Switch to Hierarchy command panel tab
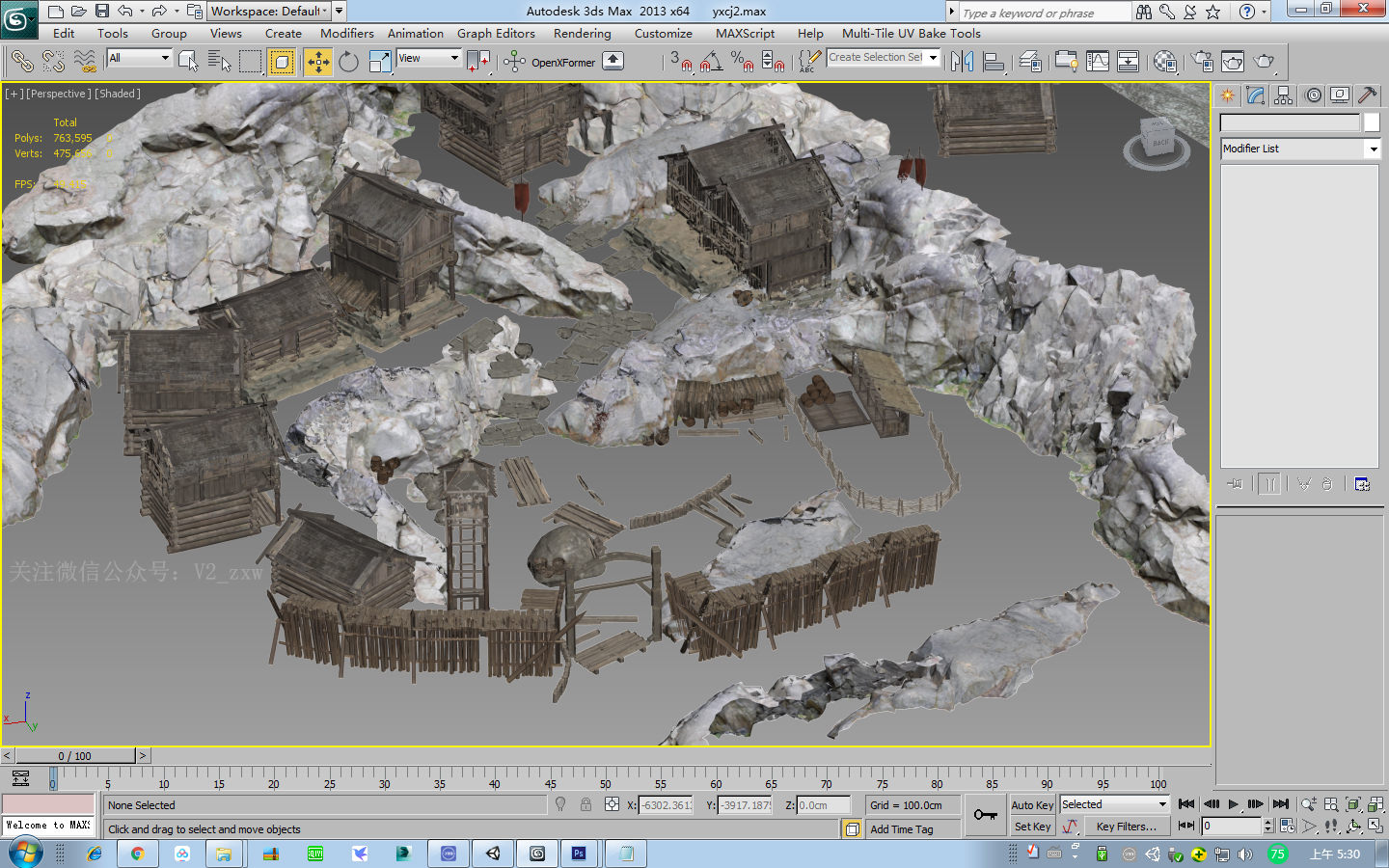Screen dimensions: 1389x868 coord(1283,95)
